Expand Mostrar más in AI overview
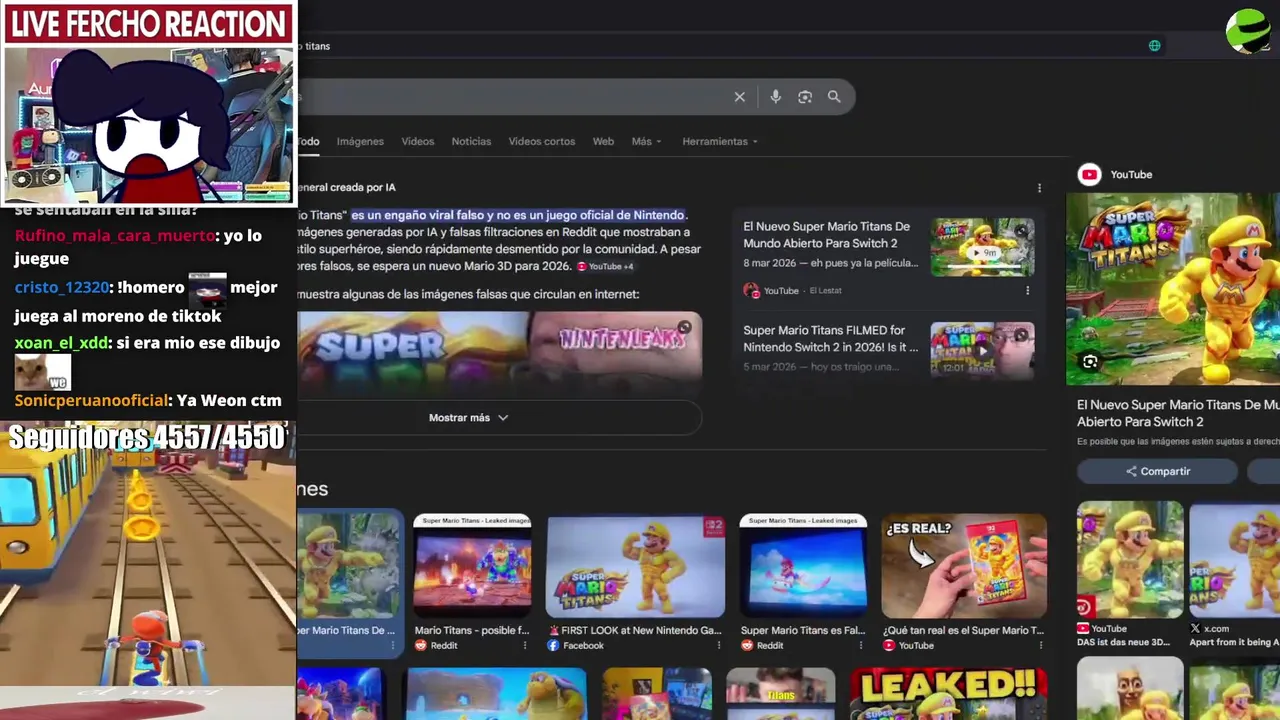The width and height of the screenshot is (1280, 720). (468, 418)
